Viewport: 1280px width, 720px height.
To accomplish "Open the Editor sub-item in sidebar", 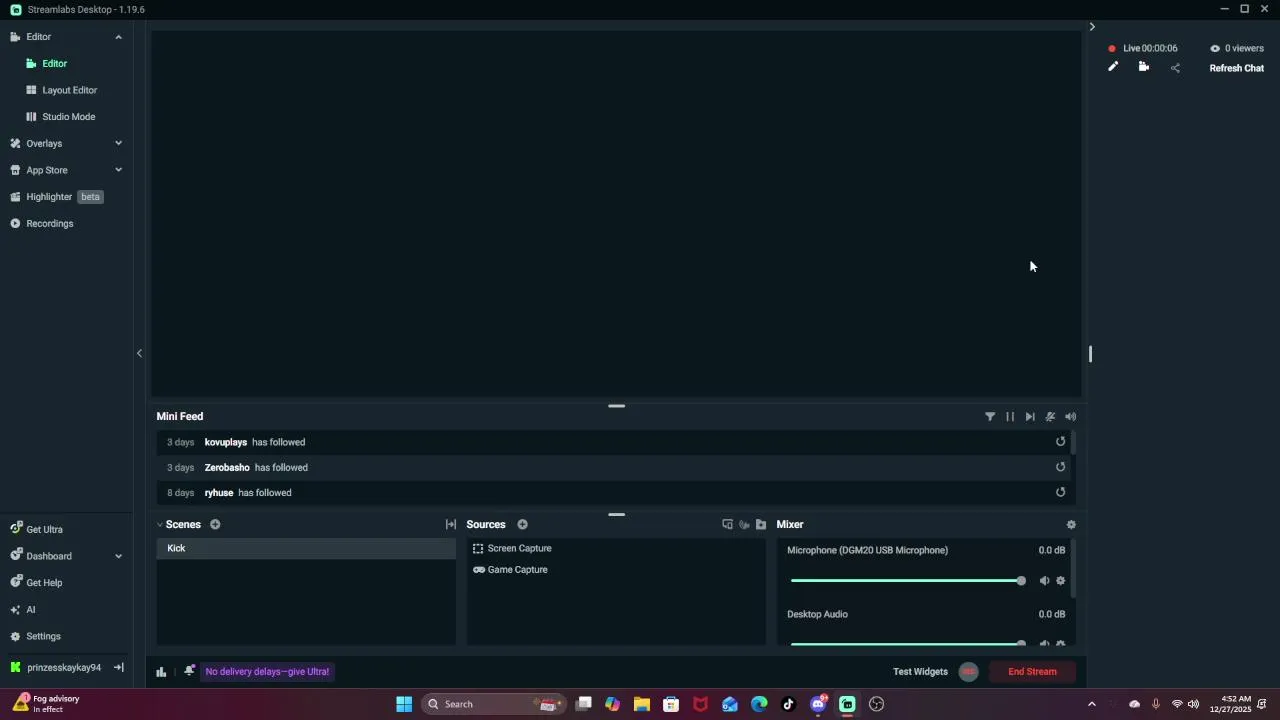I will pyautogui.click(x=55, y=63).
